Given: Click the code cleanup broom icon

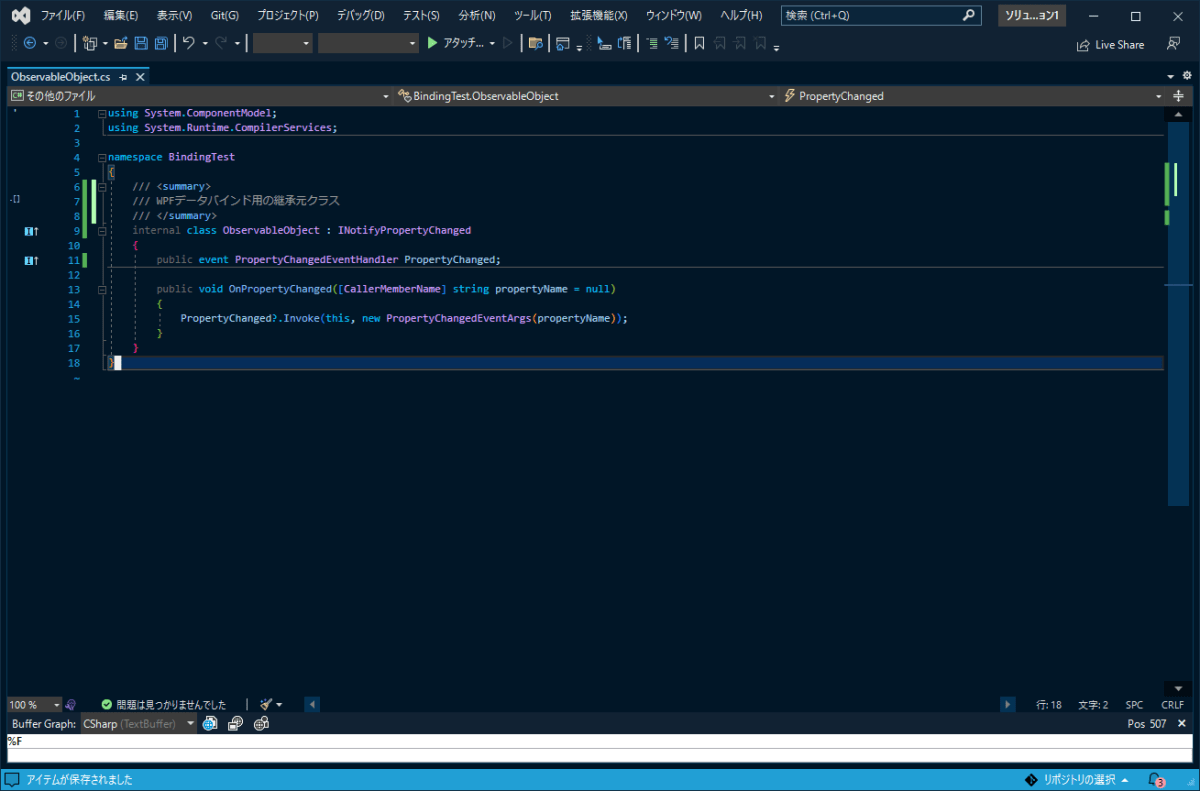Looking at the screenshot, I should tap(266, 704).
